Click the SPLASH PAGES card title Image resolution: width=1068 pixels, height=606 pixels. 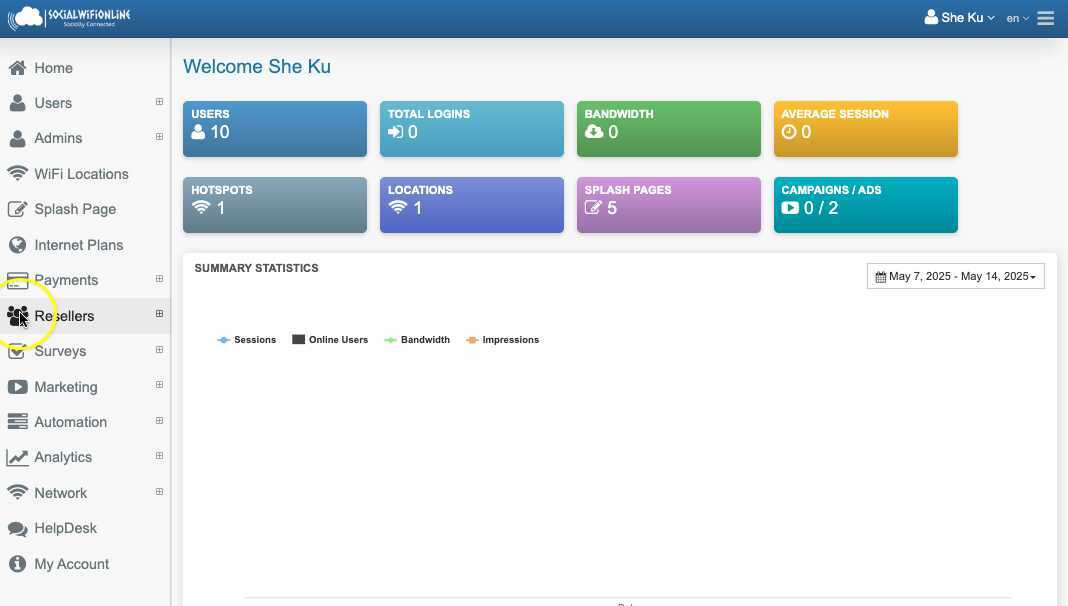628,190
